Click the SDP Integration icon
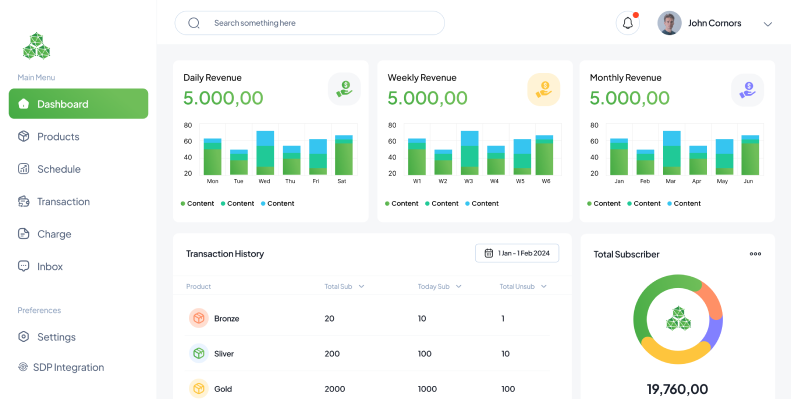 click(23, 367)
